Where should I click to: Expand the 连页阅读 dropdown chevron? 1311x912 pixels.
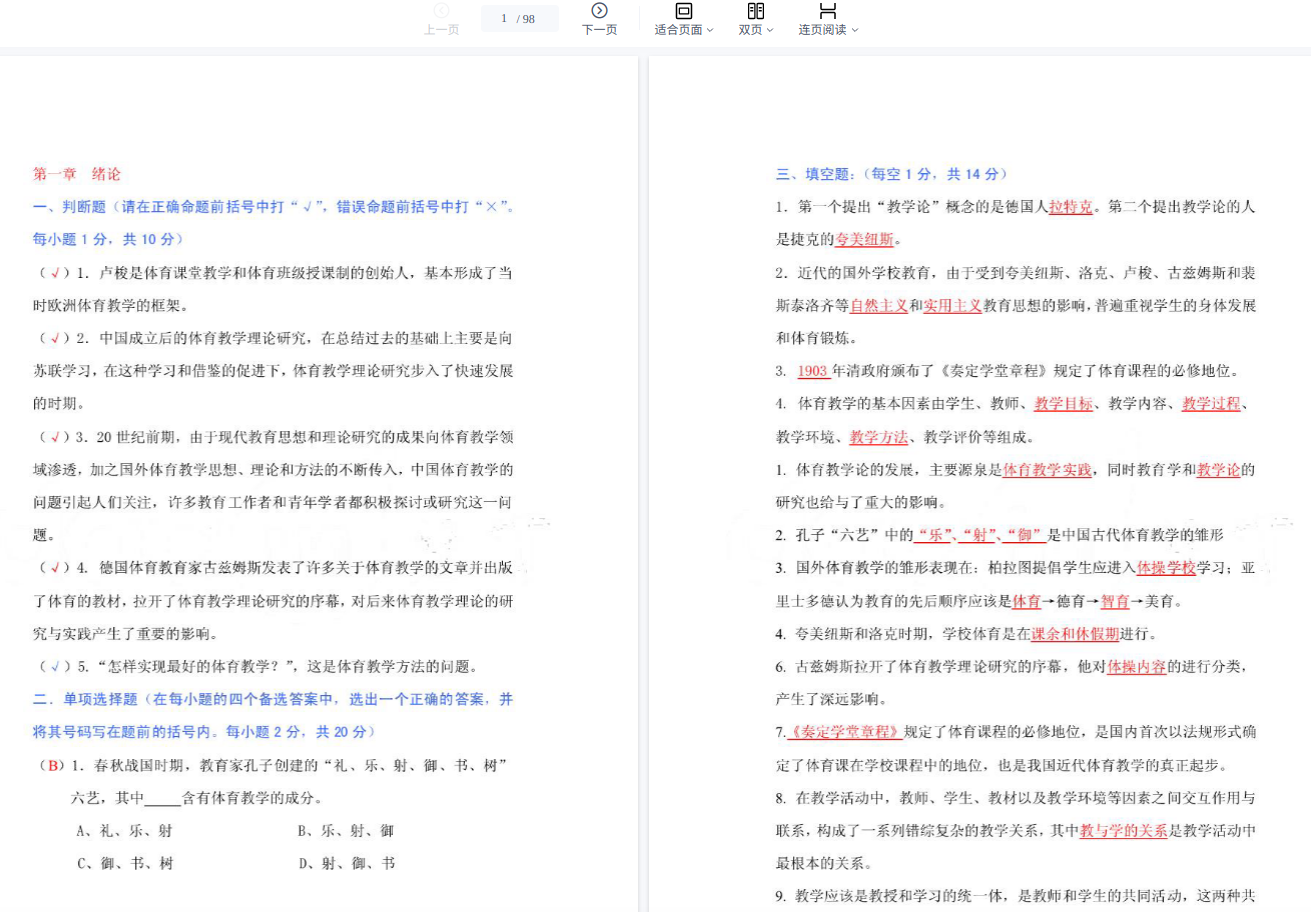(x=854, y=30)
